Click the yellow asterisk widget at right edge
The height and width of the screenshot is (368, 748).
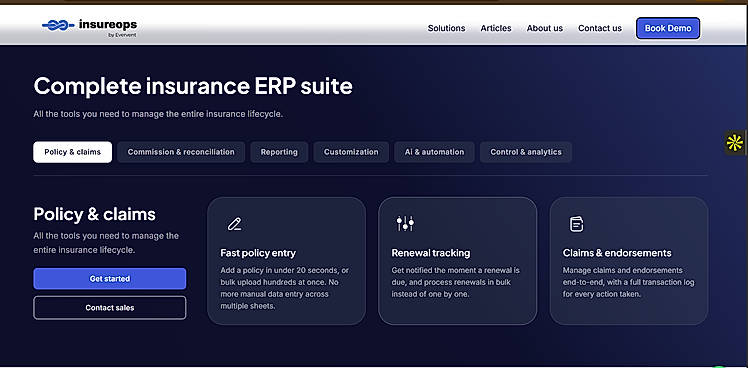click(x=735, y=143)
